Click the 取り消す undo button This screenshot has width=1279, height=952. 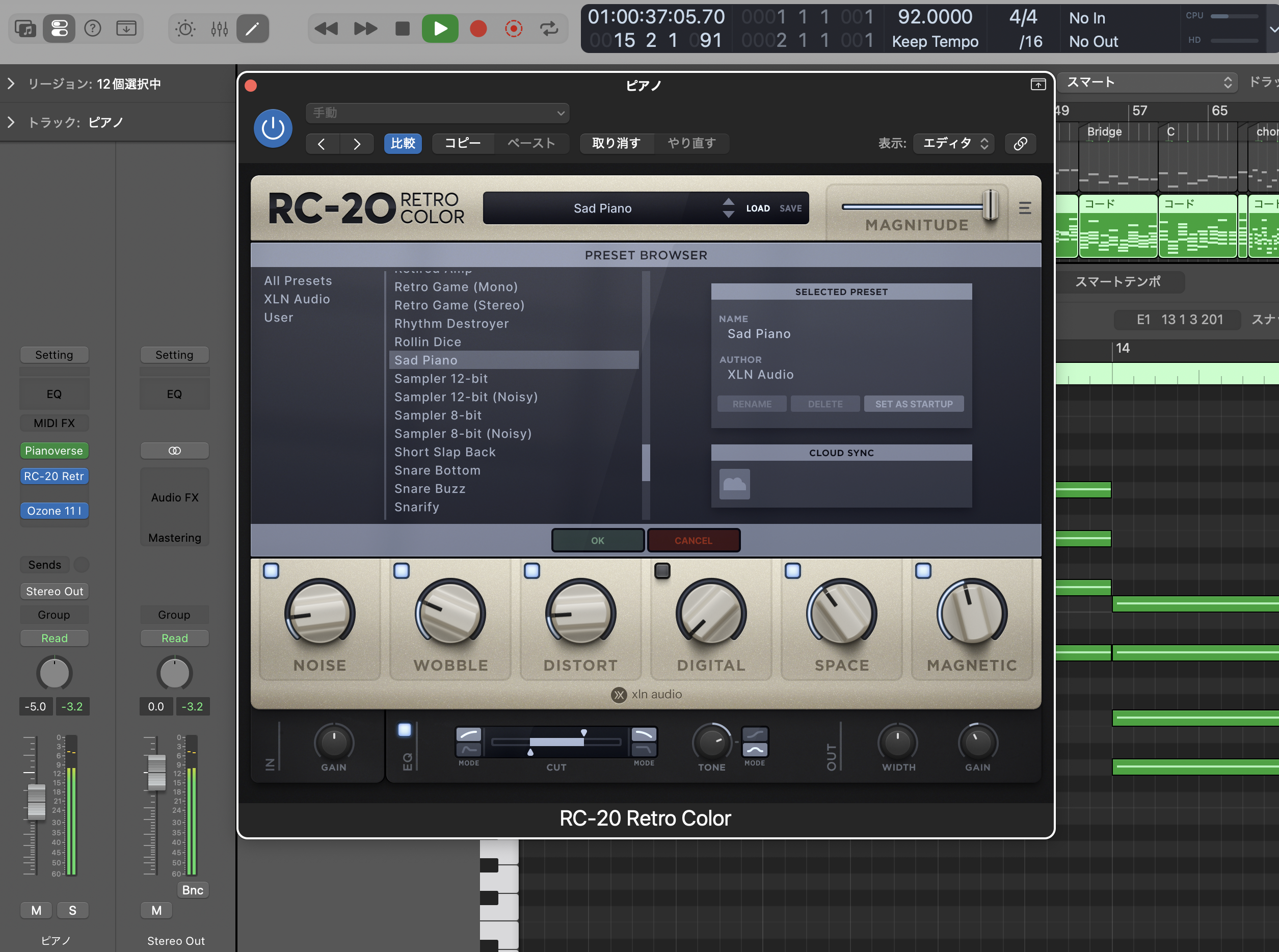[617, 144]
